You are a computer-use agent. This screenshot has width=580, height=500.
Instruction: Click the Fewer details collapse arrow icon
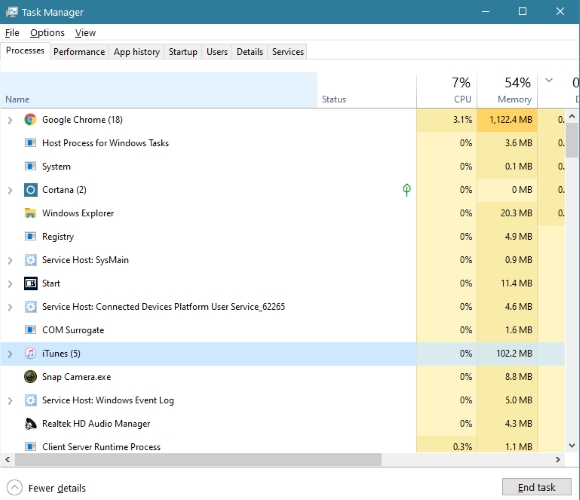(14, 488)
